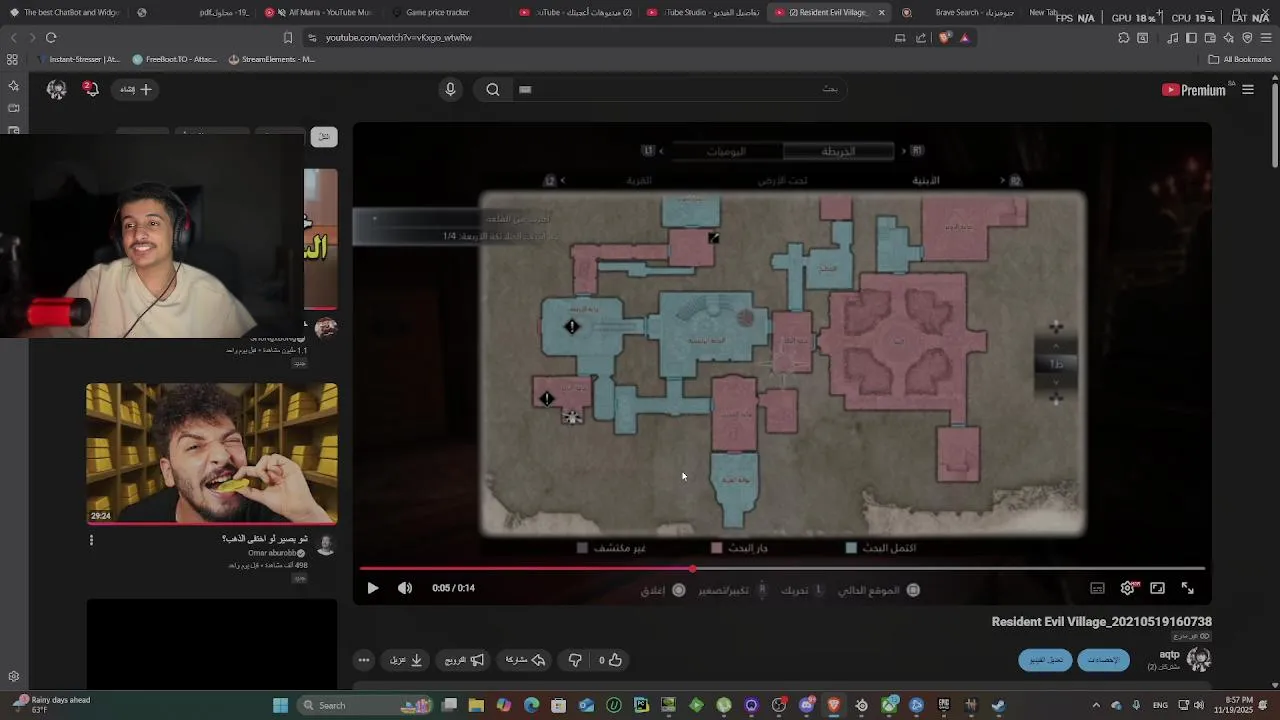Download the video

[x=406, y=660]
